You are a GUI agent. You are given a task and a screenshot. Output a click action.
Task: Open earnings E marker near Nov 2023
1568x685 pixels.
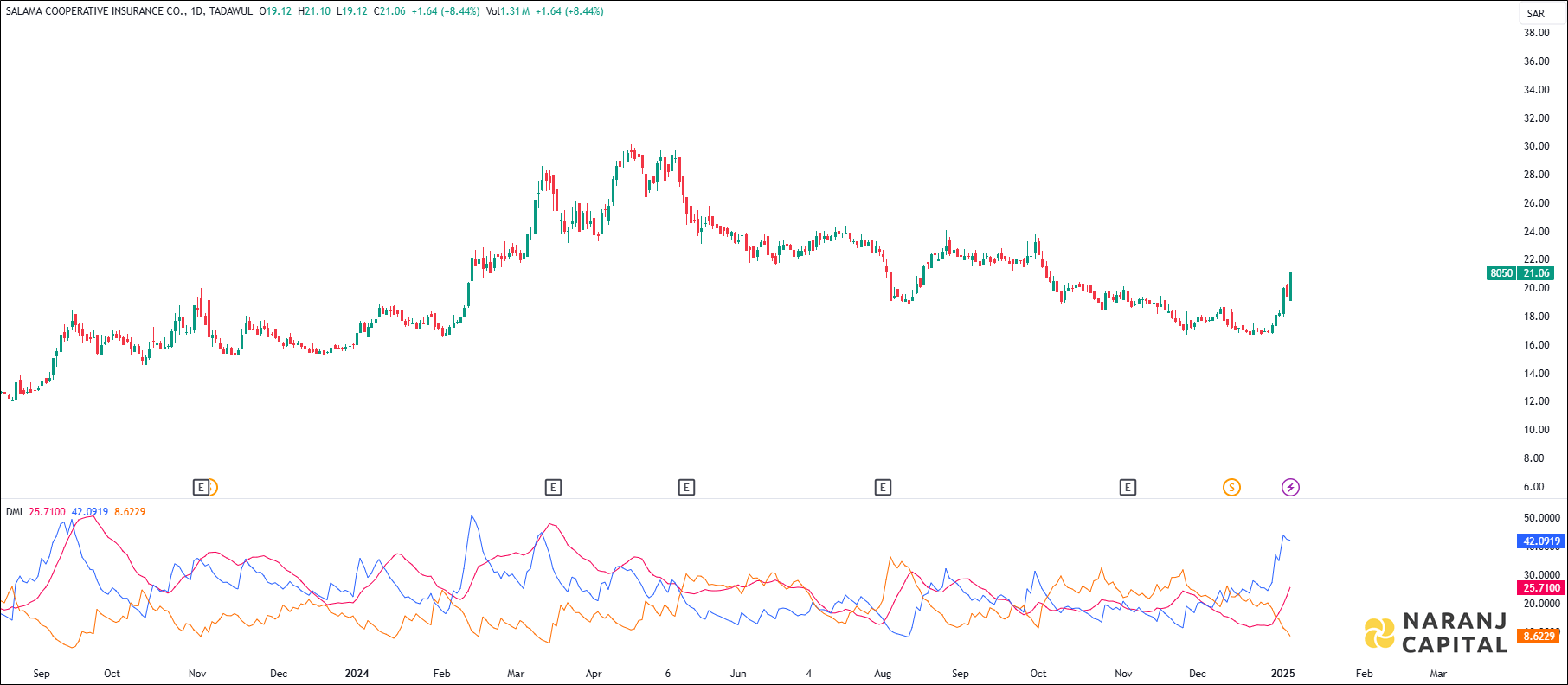(x=201, y=488)
